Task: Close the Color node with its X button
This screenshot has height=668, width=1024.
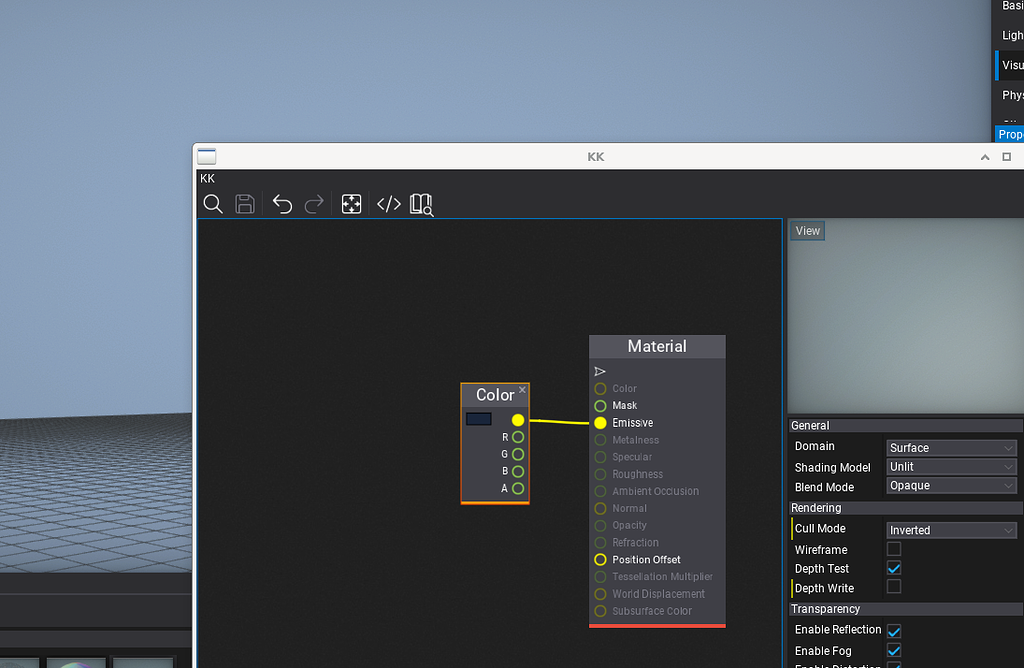Action: coord(522,389)
